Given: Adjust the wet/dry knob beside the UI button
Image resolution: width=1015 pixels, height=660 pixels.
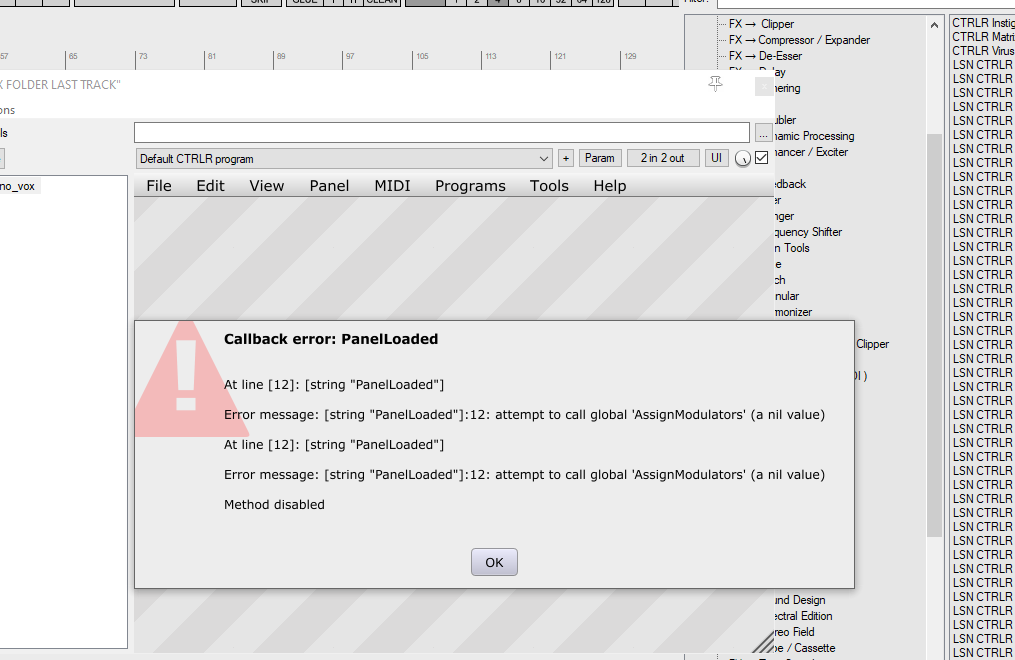Looking at the screenshot, I should click(x=741, y=158).
